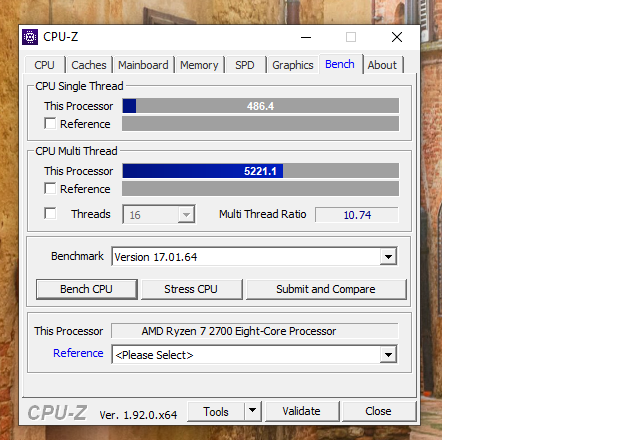Start benchmark with Bench CPU button
The width and height of the screenshot is (642, 440).
[86, 289]
